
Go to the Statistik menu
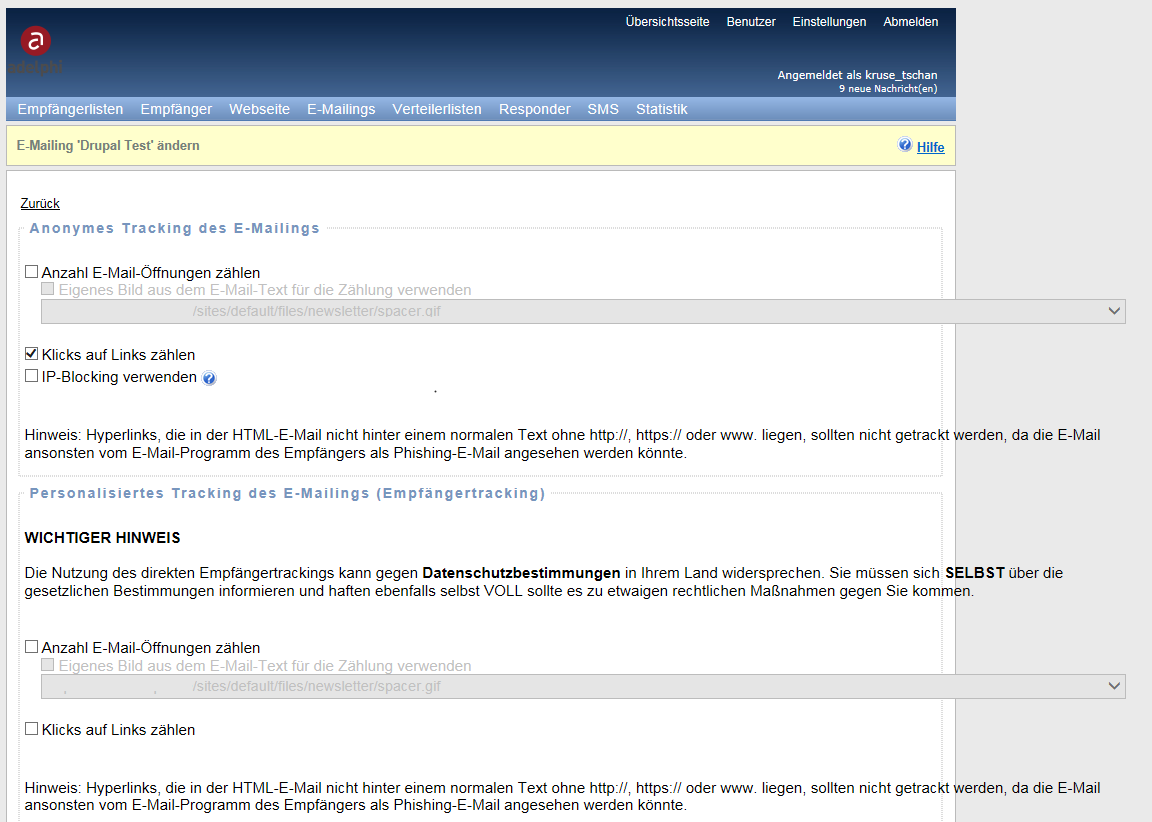[662, 109]
